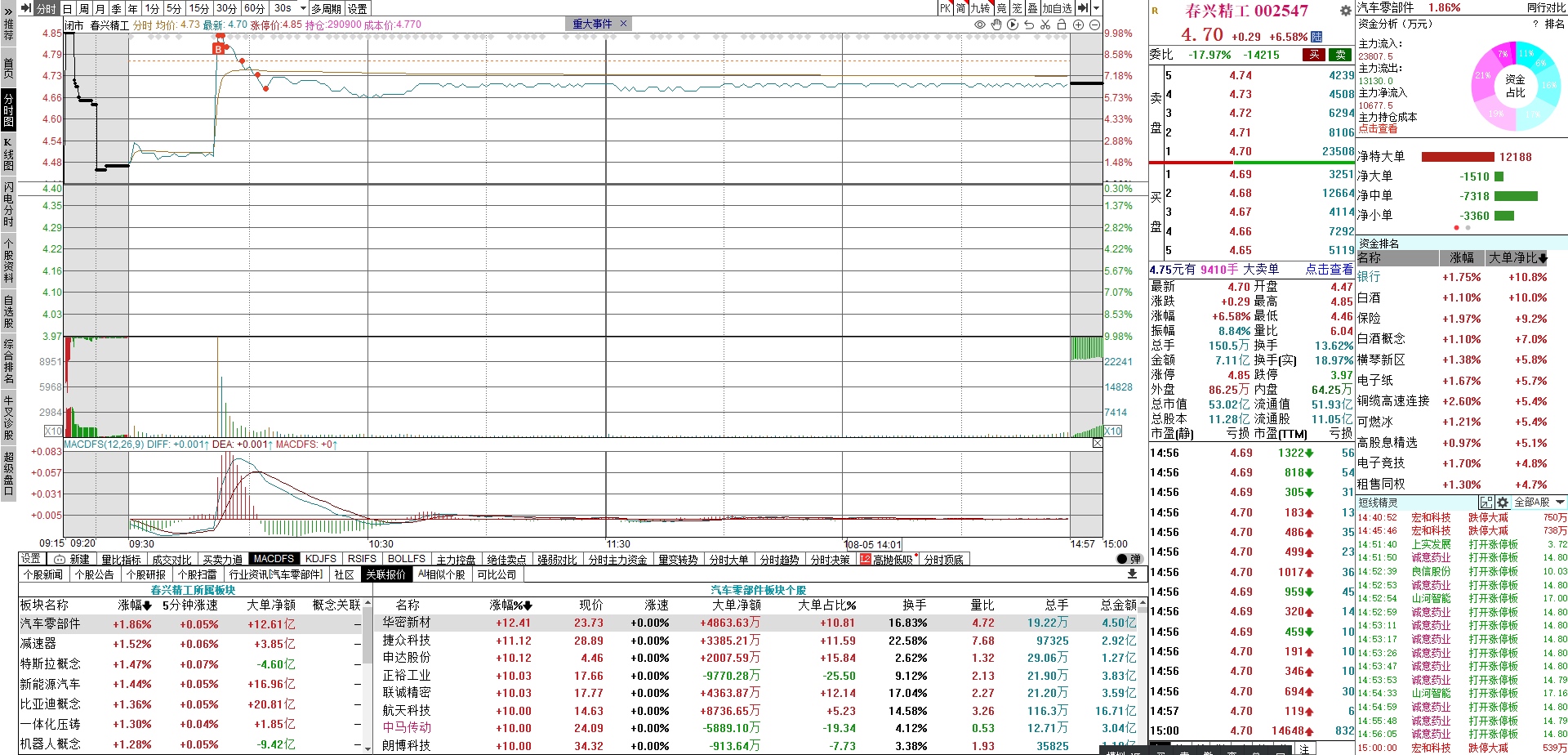Open the dropdown arrow after 加自选 toolbar
The width and height of the screenshot is (1568, 755).
[1096, 8]
